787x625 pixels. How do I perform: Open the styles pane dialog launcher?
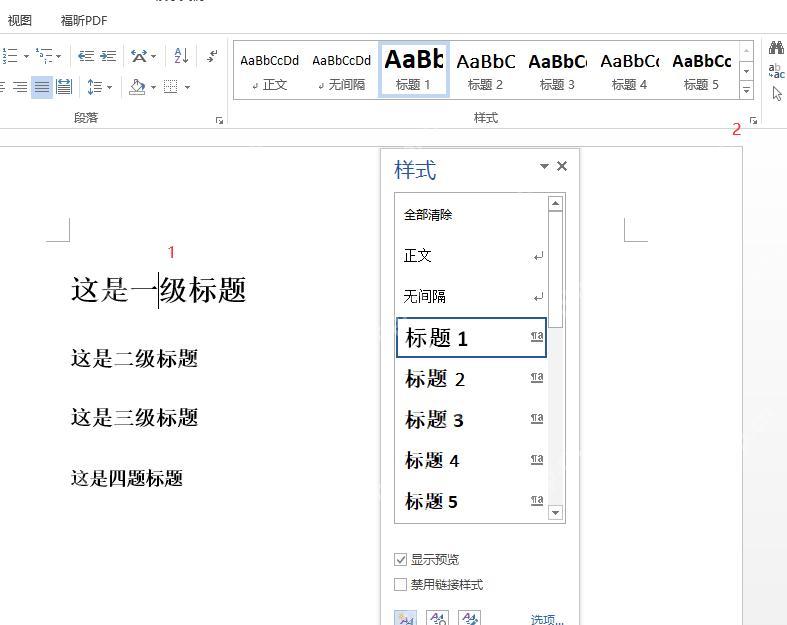pyautogui.click(x=753, y=120)
